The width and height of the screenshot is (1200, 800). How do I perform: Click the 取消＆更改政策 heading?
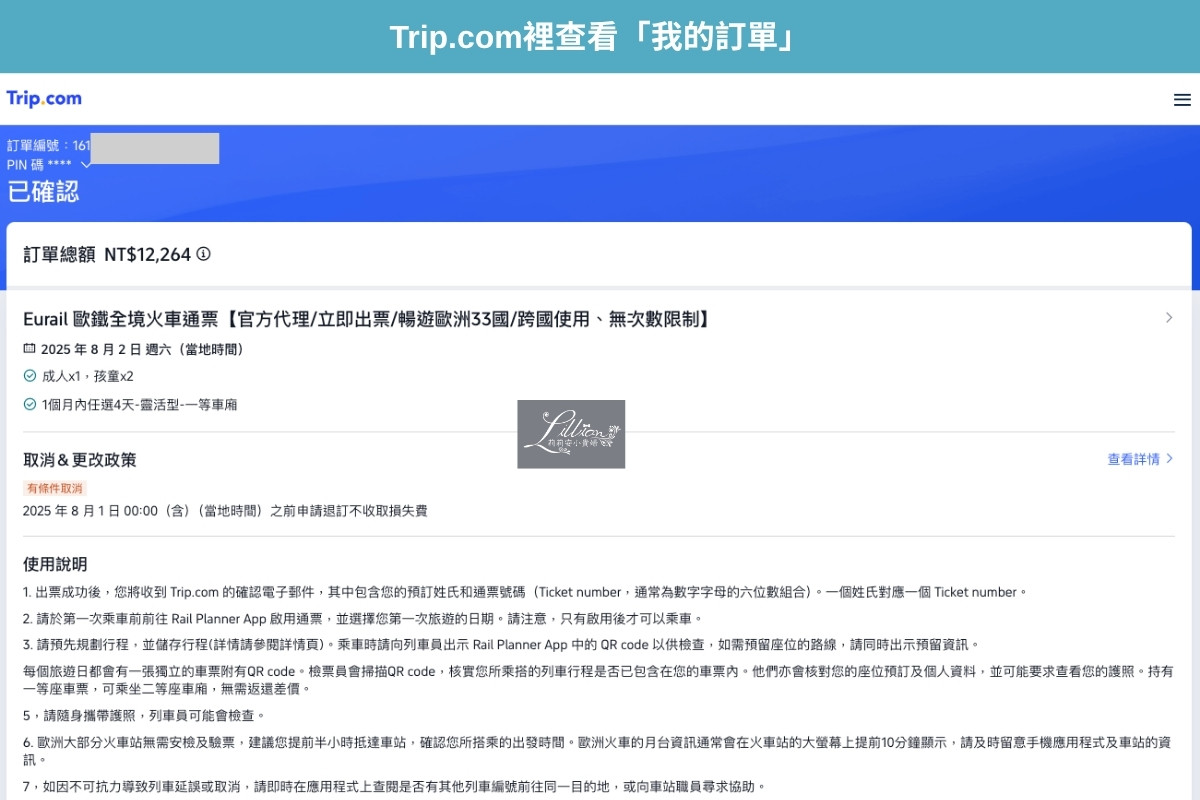pos(80,460)
